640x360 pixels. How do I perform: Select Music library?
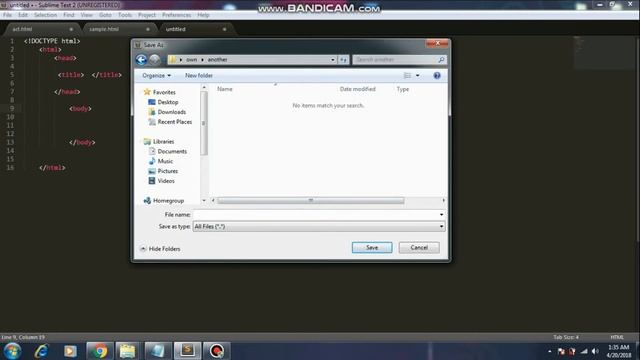pyautogui.click(x=165, y=161)
